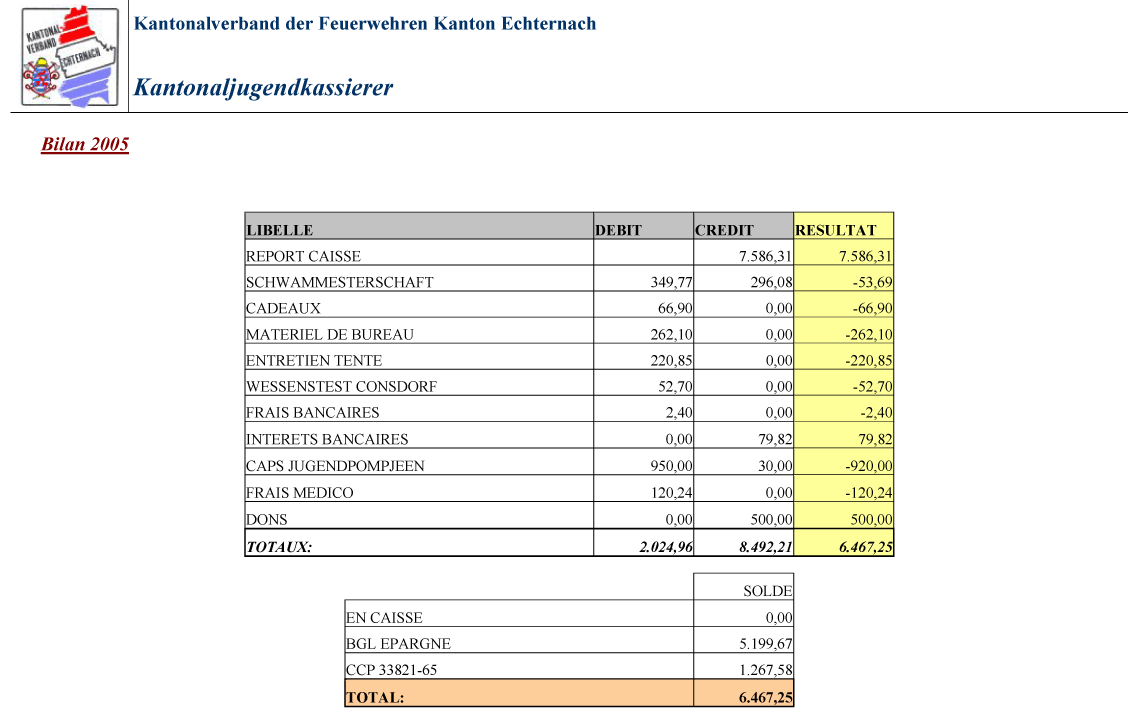Screen dimensions: 1128x727
Task: Click the 'CCP 33821-65' label
Action: (x=391, y=669)
